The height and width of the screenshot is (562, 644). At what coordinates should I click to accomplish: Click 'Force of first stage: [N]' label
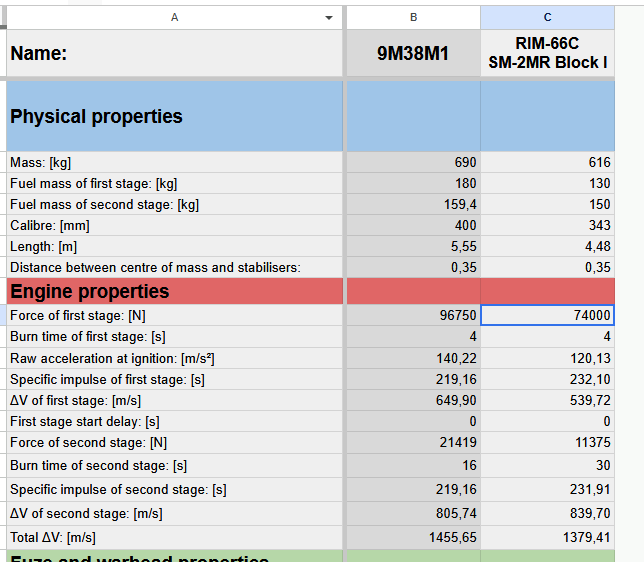coord(78,315)
